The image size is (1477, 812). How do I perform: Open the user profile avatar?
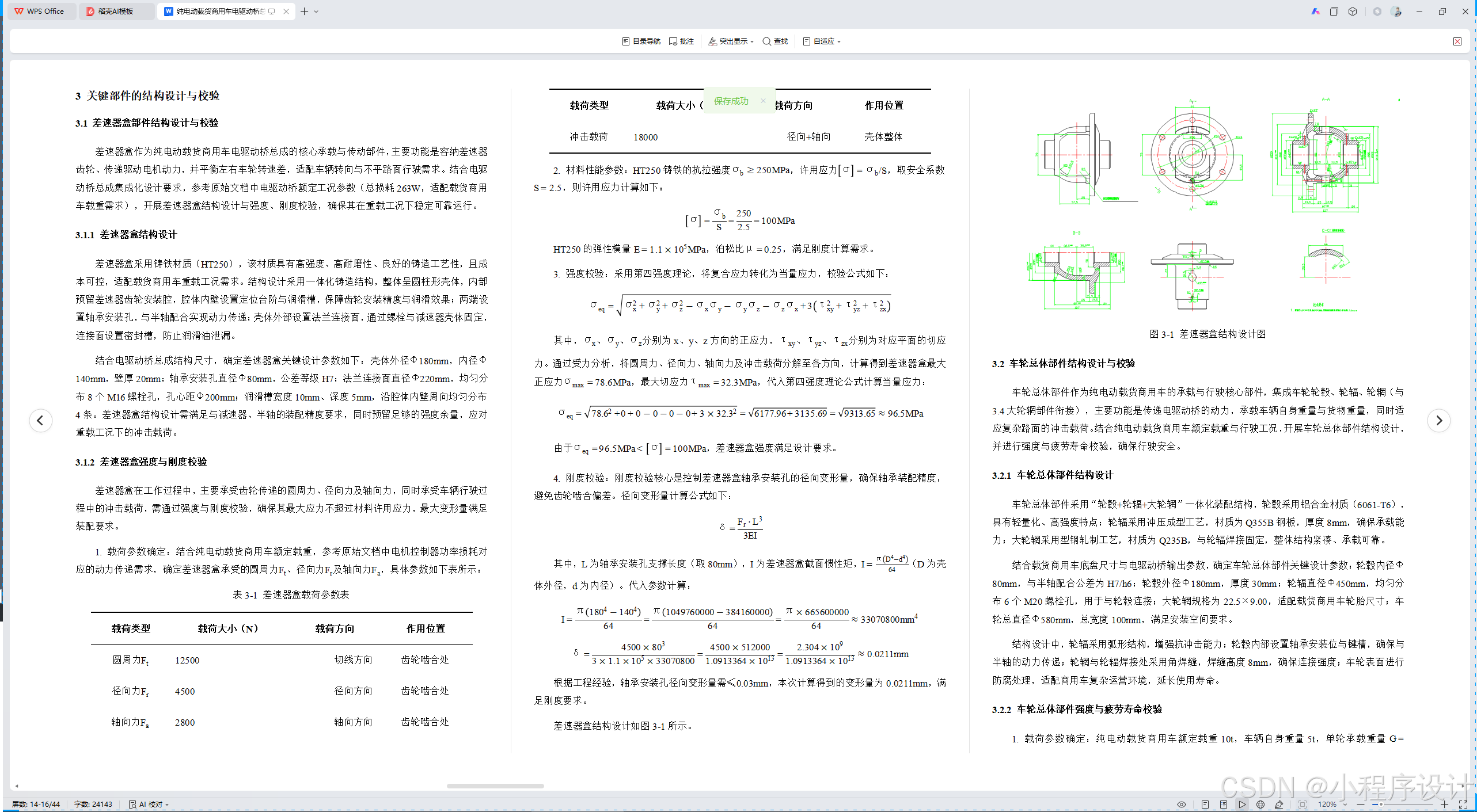tap(1396, 12)
